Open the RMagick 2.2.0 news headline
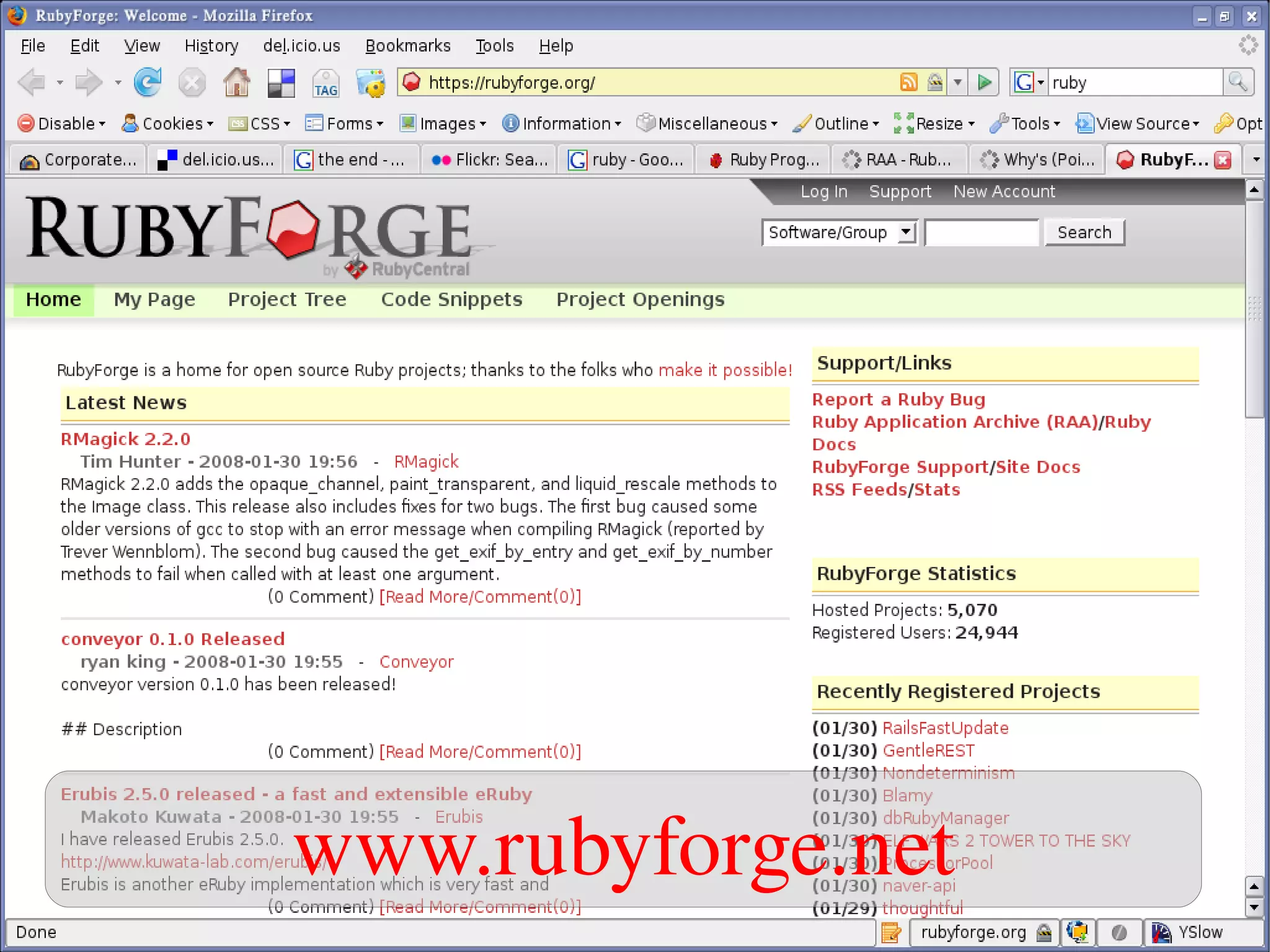This screenshot has height=952, width=1270. [x=125, y=439]
